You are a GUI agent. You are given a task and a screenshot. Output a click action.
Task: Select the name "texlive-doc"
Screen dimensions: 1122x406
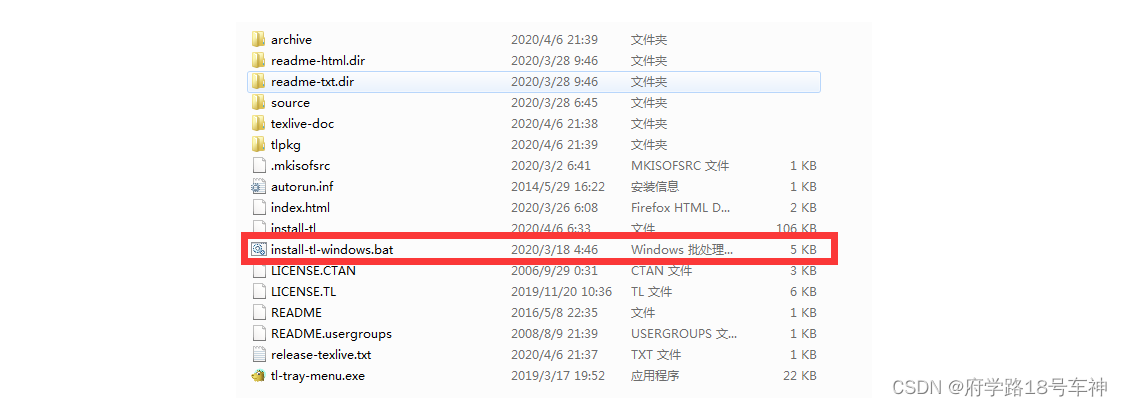click(x=303, y=123)
